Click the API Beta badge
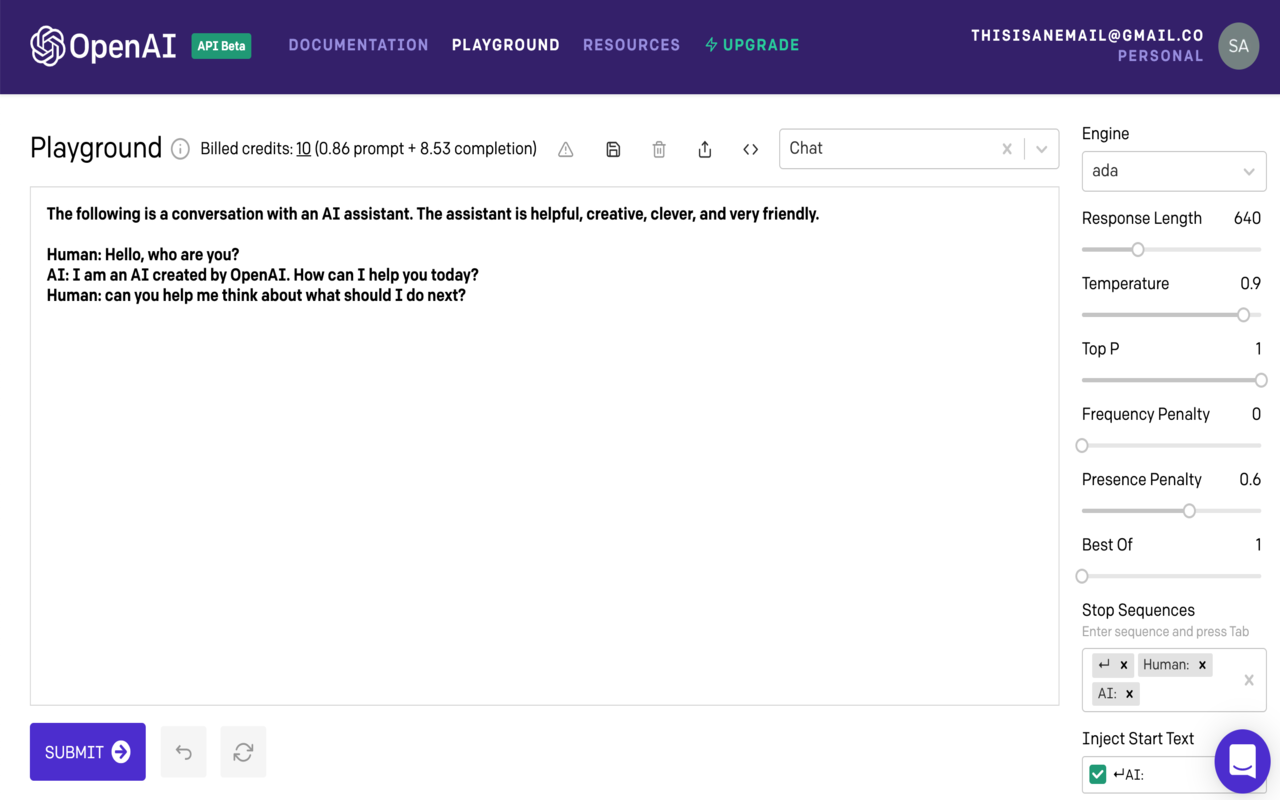This screenshot has height=800, width=1280. tap(221, 46)
